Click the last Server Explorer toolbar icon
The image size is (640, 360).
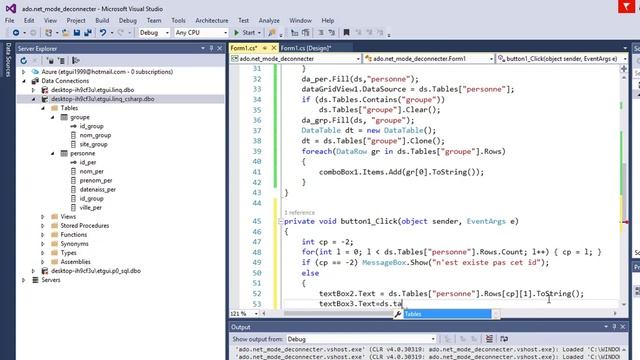pyautogui.click(x=76, y=61)
